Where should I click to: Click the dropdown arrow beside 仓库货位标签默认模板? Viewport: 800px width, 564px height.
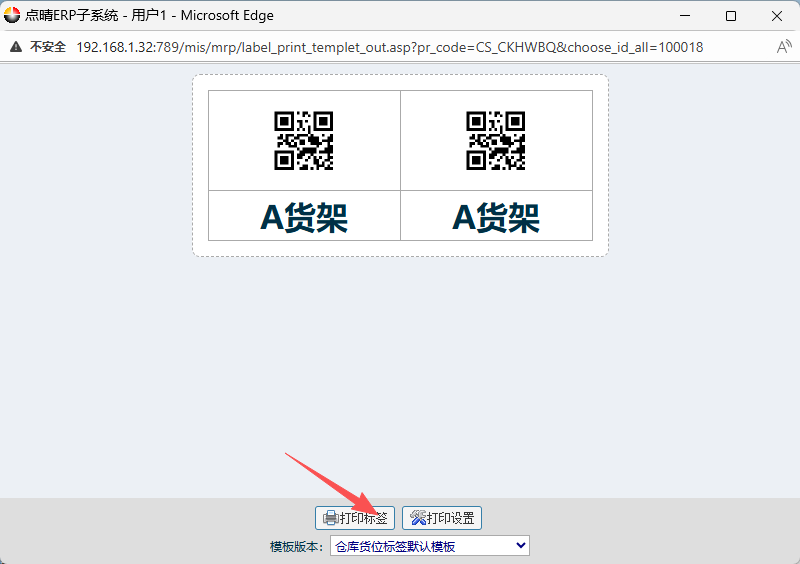click(x=520, y=546)
